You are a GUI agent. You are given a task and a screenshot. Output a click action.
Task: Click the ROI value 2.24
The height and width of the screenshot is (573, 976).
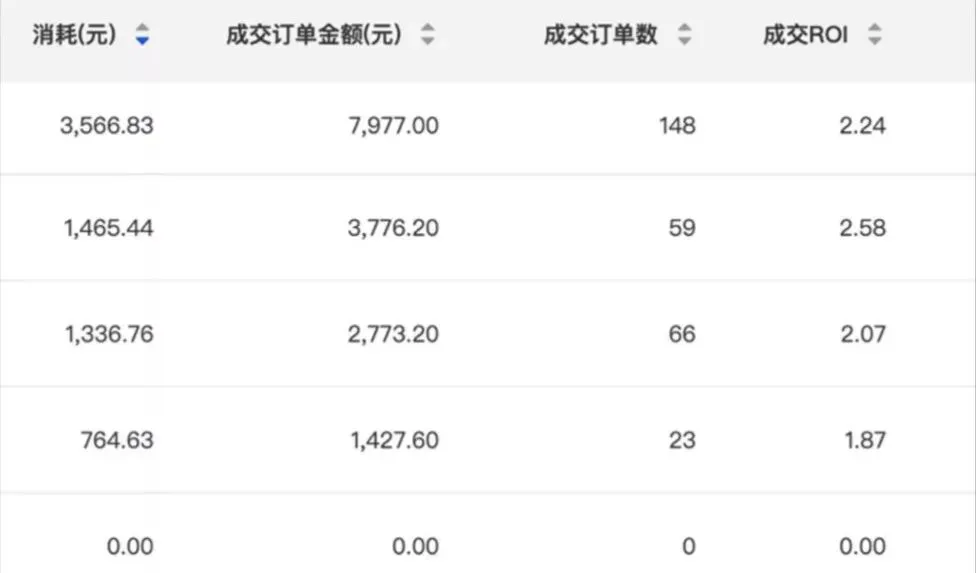click(x=862, y=126)
